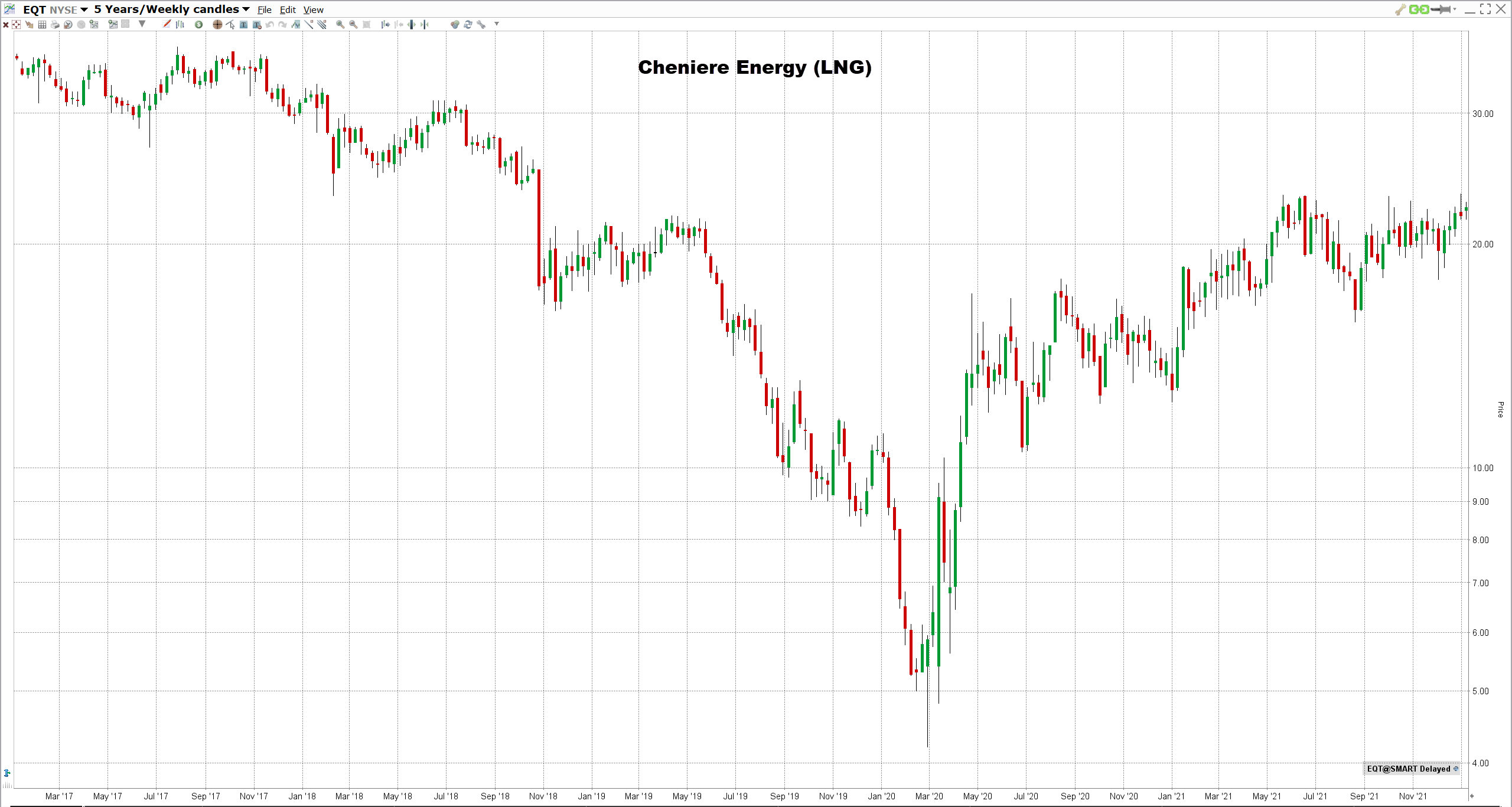Click the Nov '18 date axis label
Viewport: 1512px width, 807px height.
(x=543, y=796)
